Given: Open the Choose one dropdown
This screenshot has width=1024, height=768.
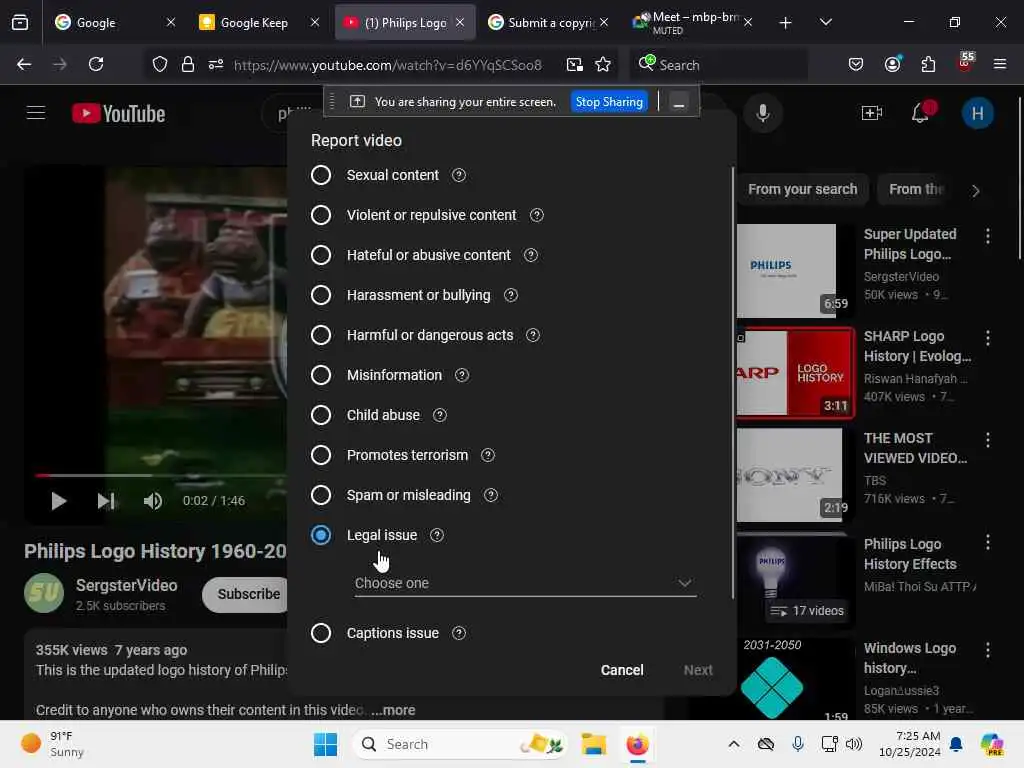Looking at the screenshot, I should coord(525,583).
